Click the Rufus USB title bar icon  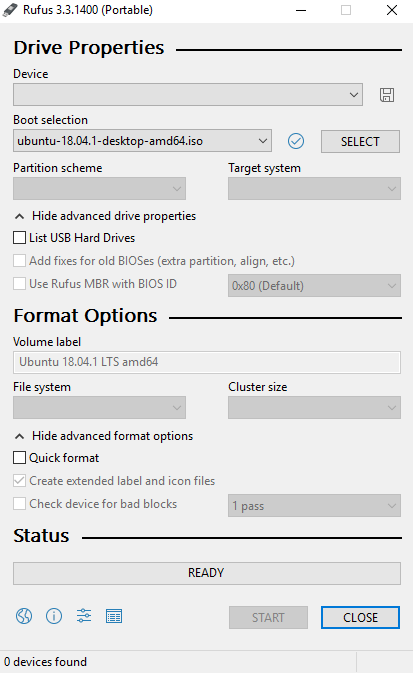click(x=10, y=10)
